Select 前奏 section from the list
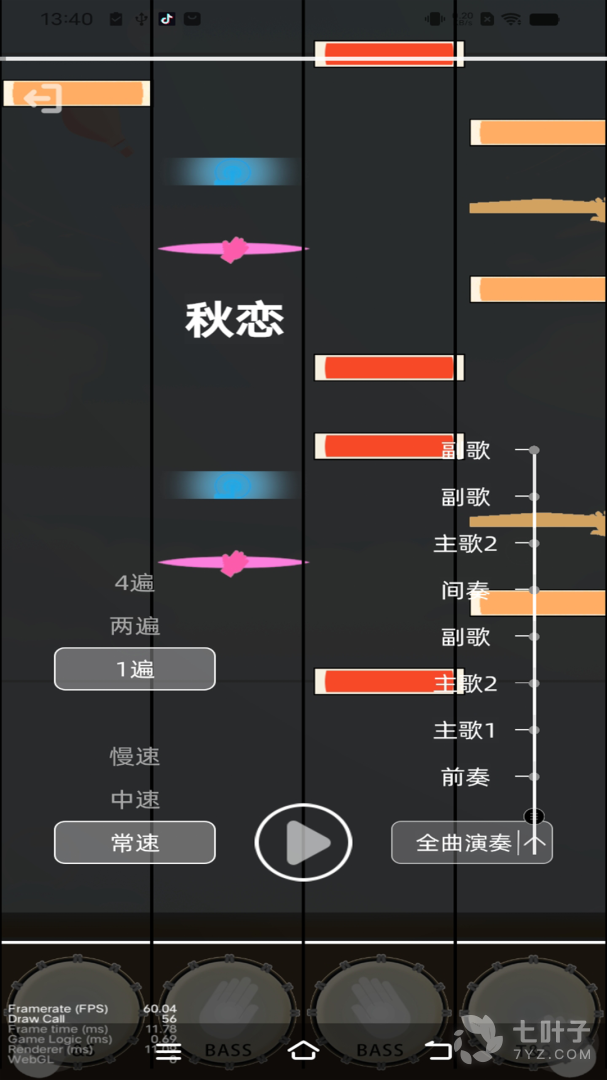 point(466,777)
